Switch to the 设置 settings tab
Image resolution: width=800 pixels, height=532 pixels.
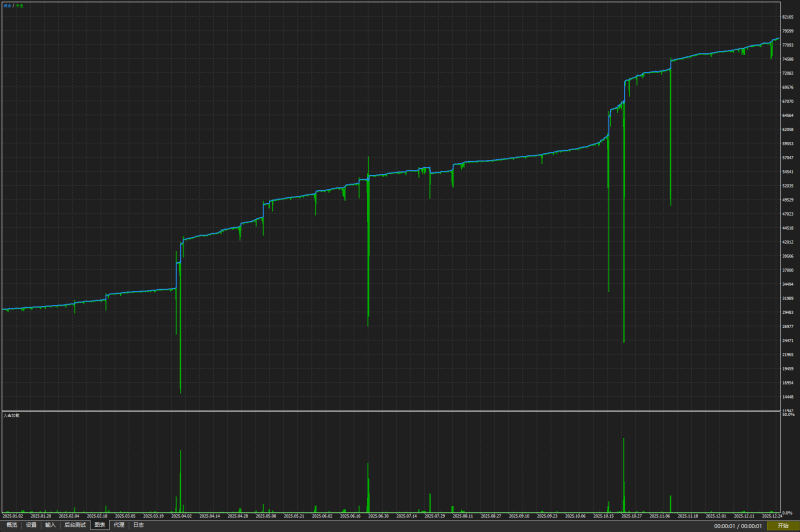tap(31, 525)
